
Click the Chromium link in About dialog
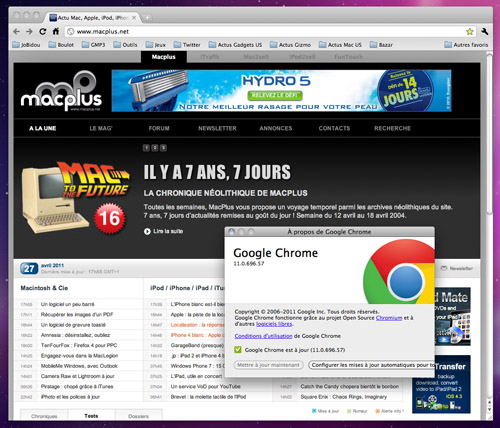point(389,318)
